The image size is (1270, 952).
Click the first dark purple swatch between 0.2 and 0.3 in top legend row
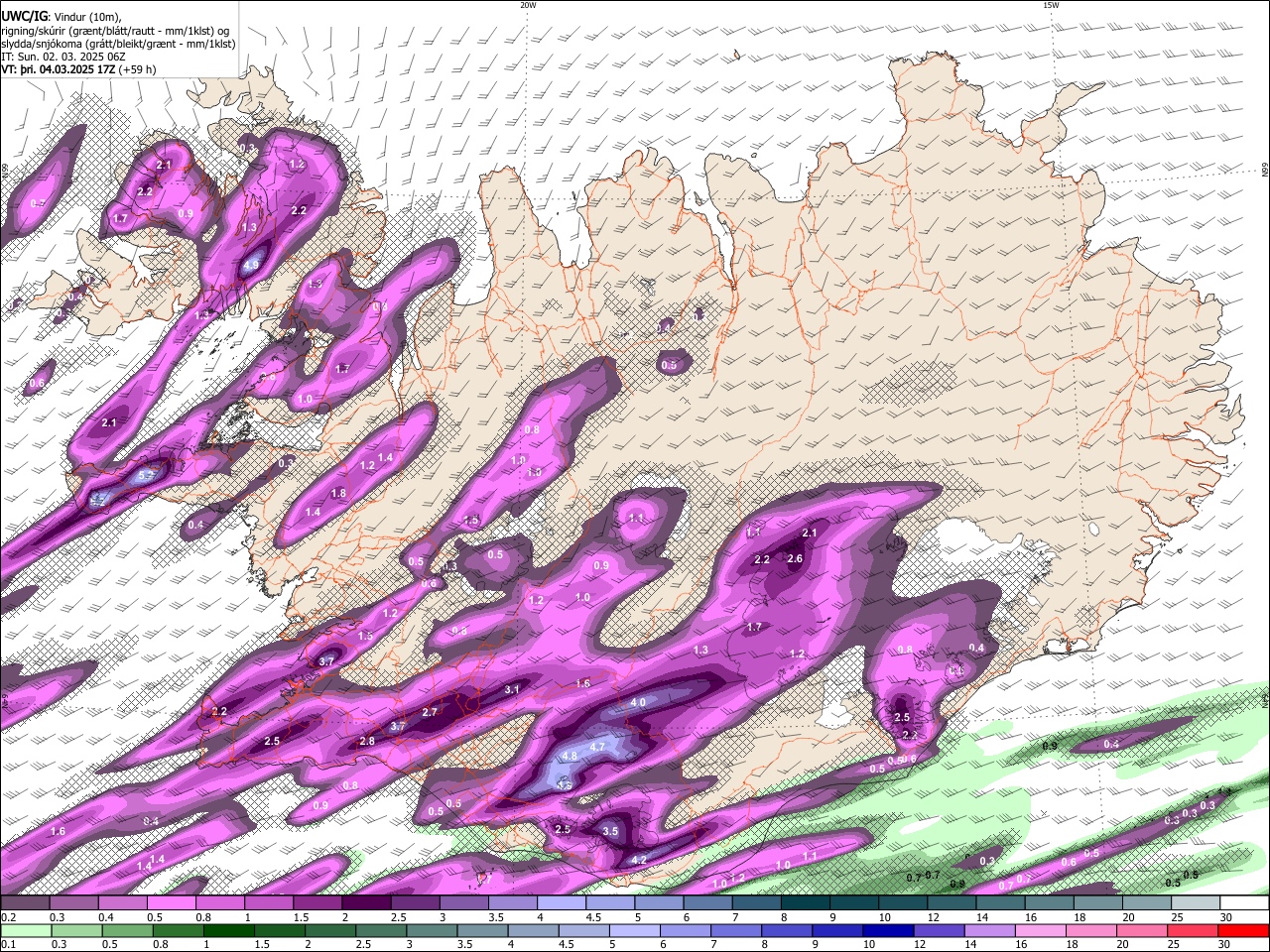[26, 903]
